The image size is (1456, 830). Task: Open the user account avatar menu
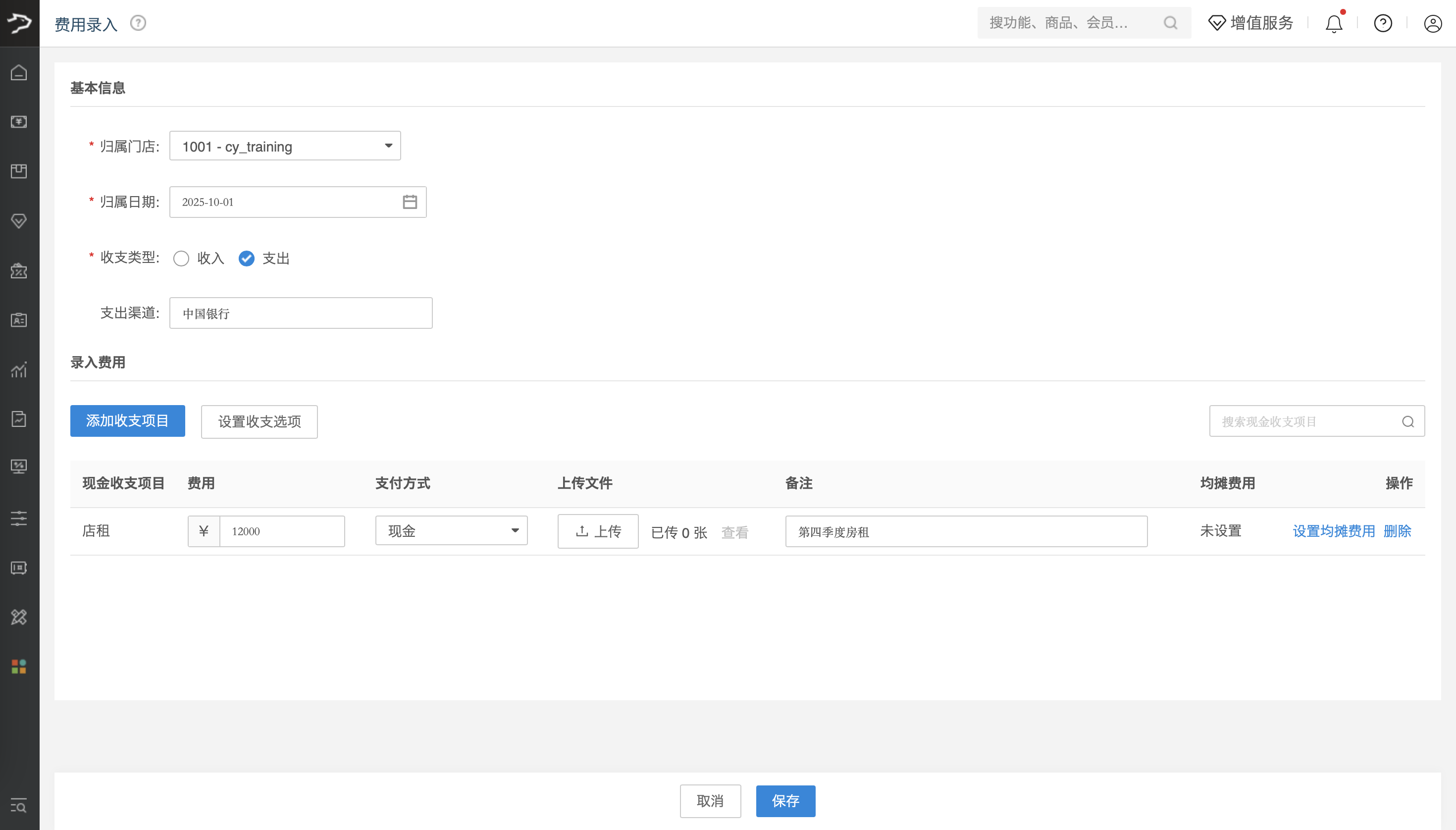1433,23
